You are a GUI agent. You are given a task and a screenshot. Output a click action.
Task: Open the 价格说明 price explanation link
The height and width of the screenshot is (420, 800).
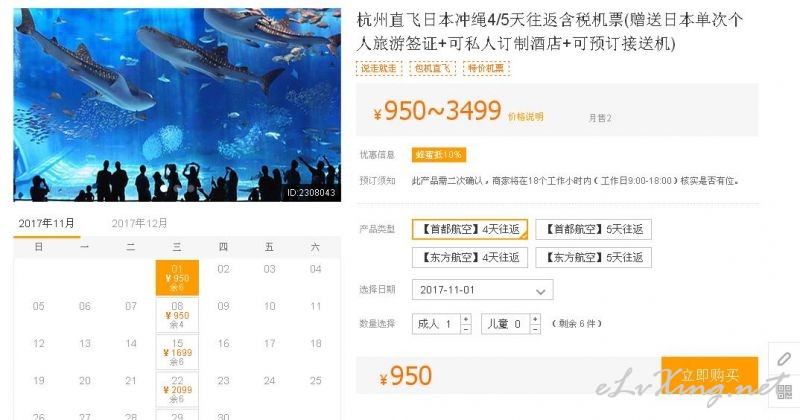click(526, 117)
